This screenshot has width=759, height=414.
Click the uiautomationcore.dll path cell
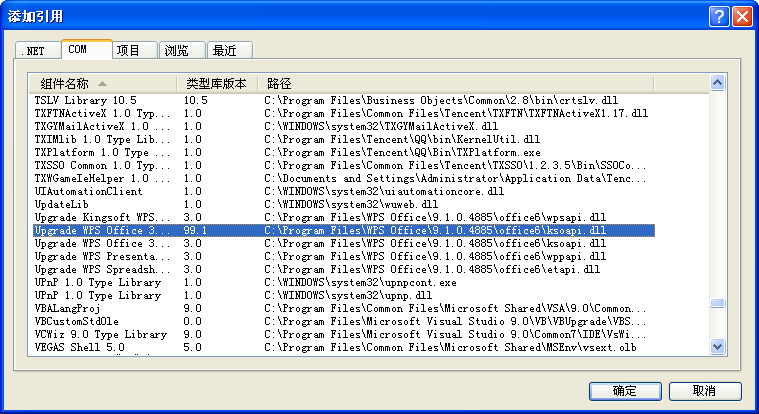pyautogui.click(x=384, y=192)
